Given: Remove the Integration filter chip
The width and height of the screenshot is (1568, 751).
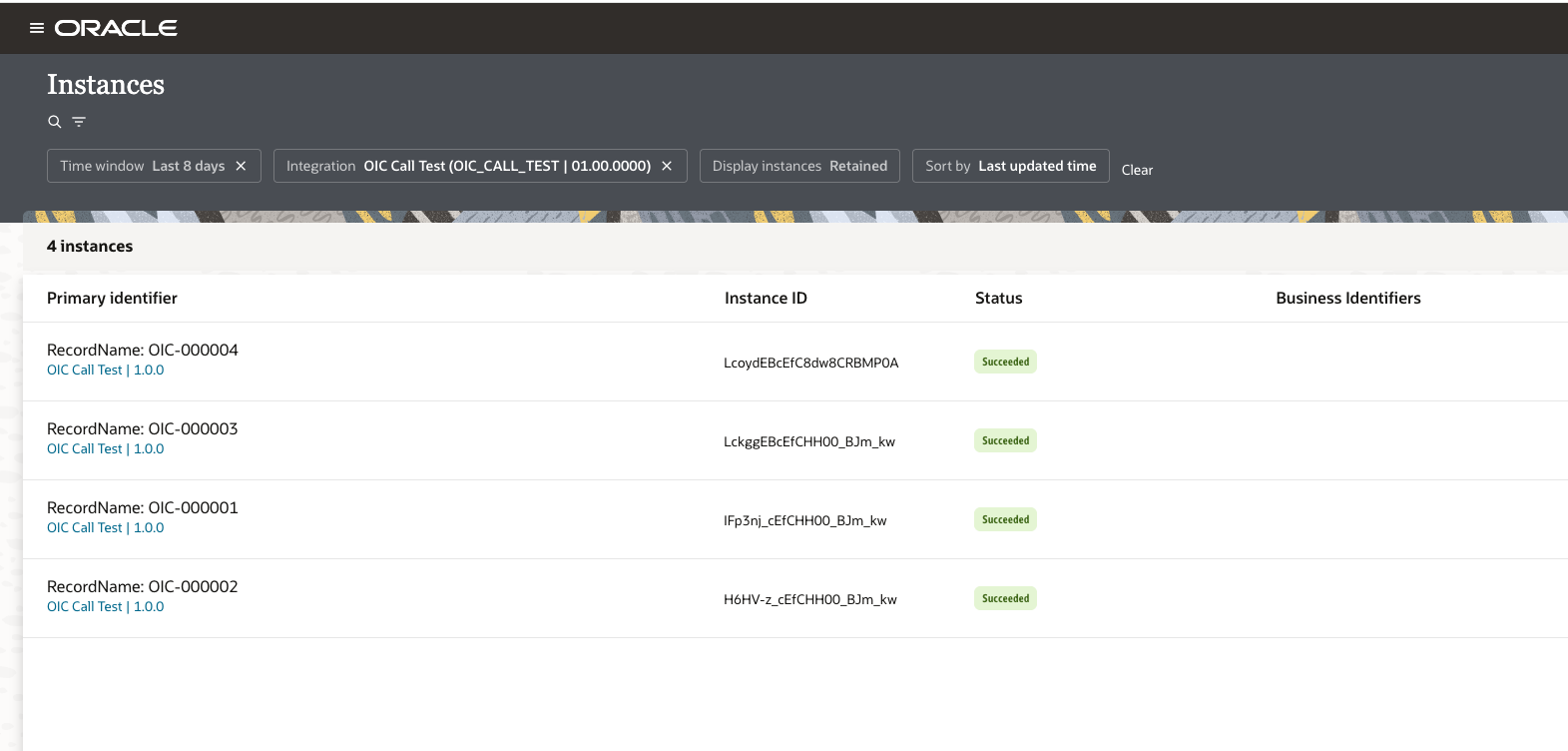Looking at the screenshot, I should click(667, 166).
